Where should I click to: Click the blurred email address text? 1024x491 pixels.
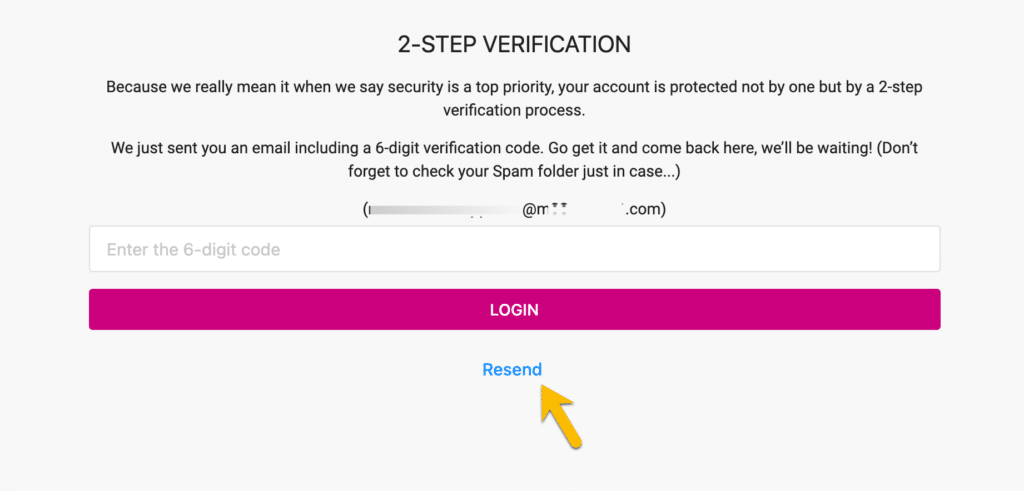click(x=515, y=210)
